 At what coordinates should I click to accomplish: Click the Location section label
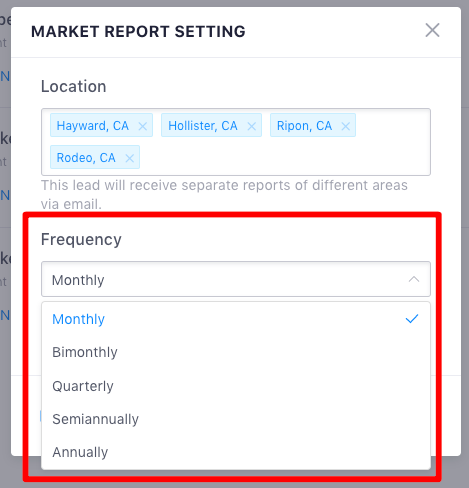point(74,86)
